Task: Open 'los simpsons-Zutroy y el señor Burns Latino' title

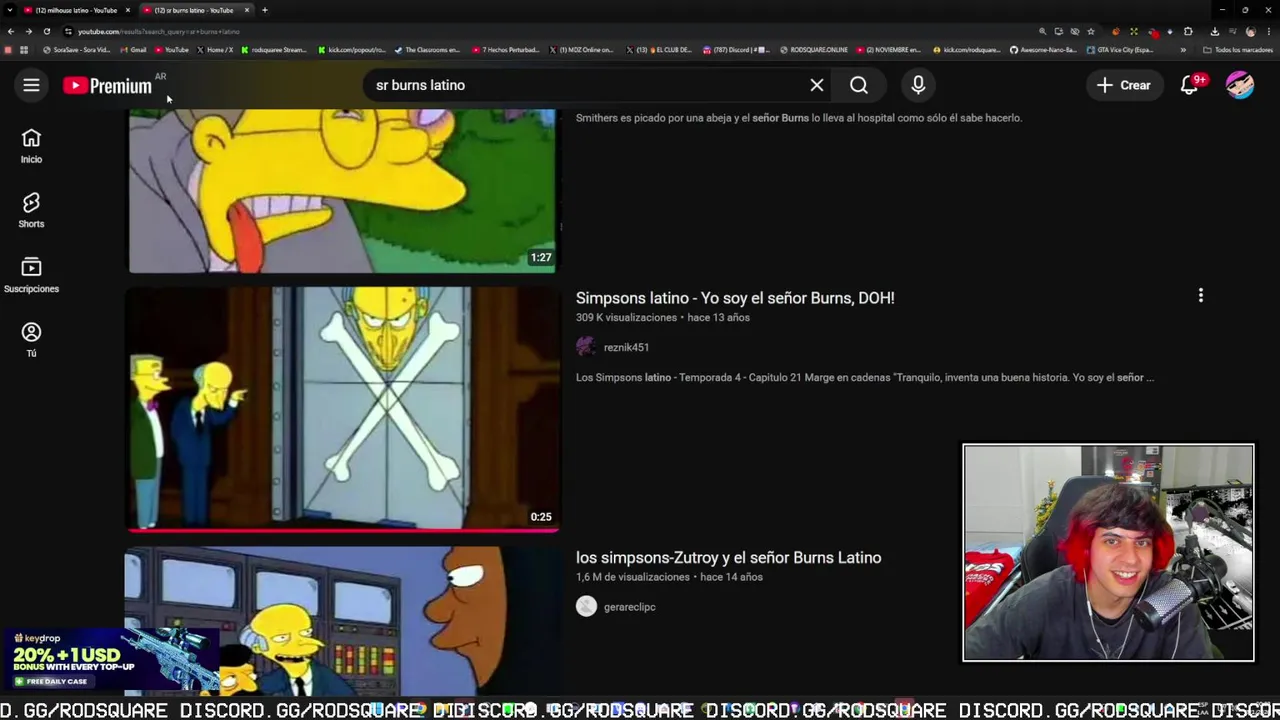Action: point(728,558)
